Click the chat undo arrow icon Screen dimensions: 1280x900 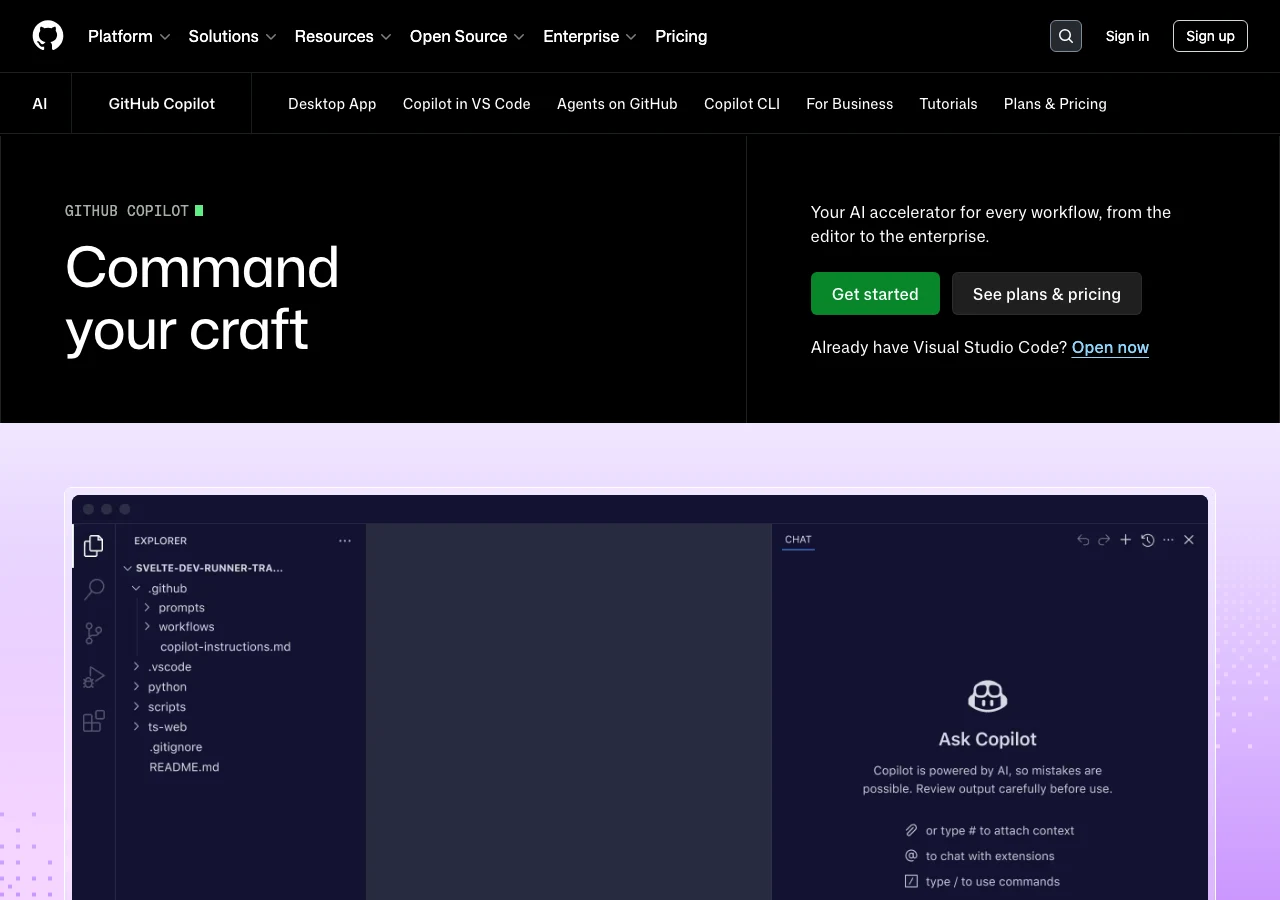(1083, 540)
